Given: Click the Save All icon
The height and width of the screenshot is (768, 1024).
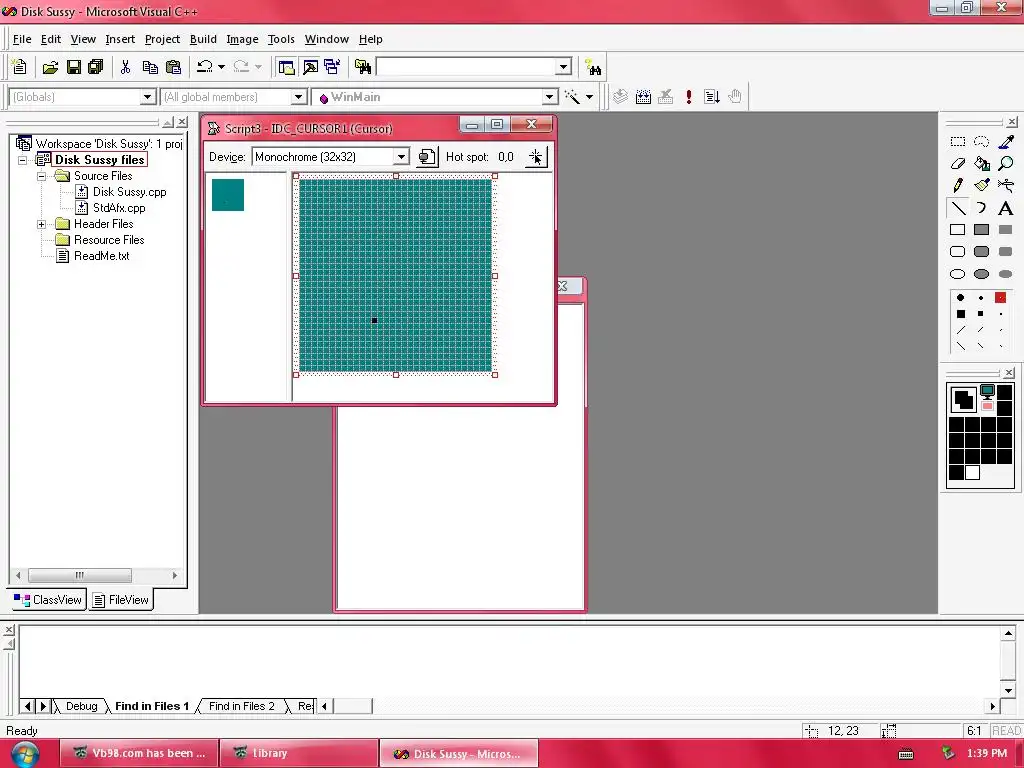Looking at the screenshot, I should [x=95, y=67].
